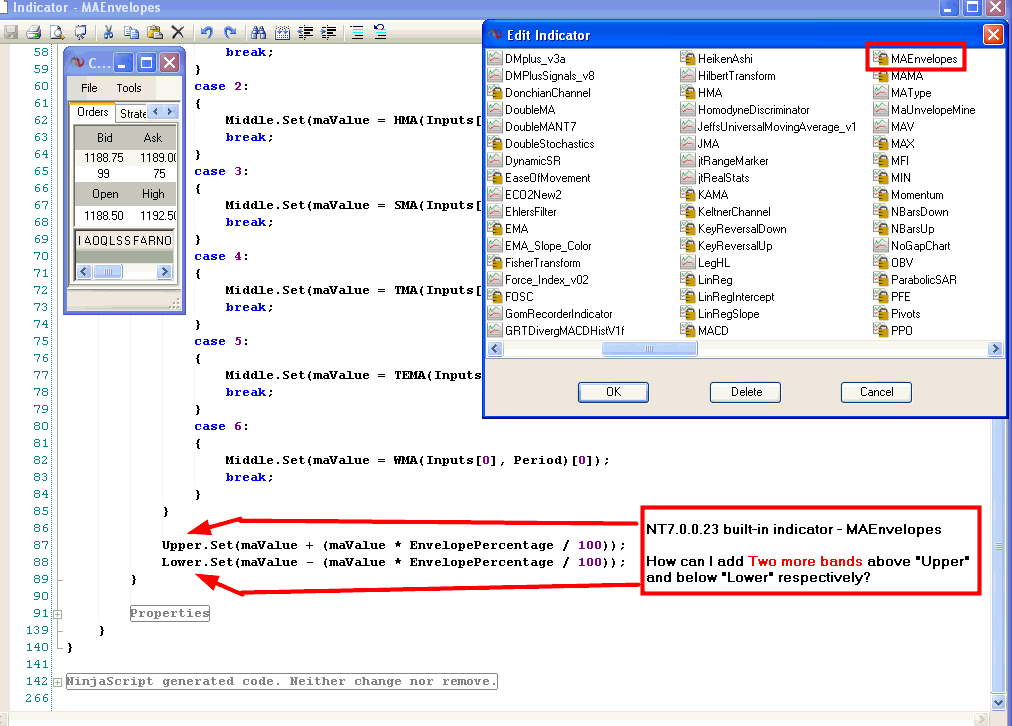This screenshot has height=726, width=1012.
Task: Select KAMA indicator entry
Action: point(713,195)
